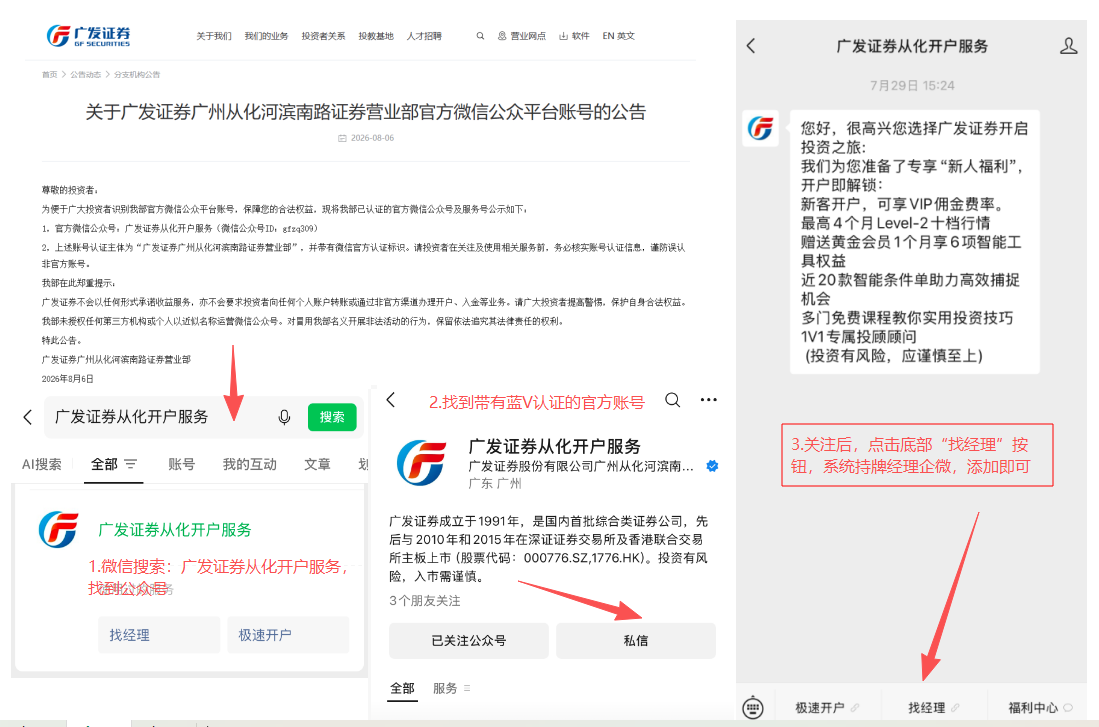Screen dimensions: 1099x727
Task: Open 人才招聘 navigation menu
Action: [424, 36]
